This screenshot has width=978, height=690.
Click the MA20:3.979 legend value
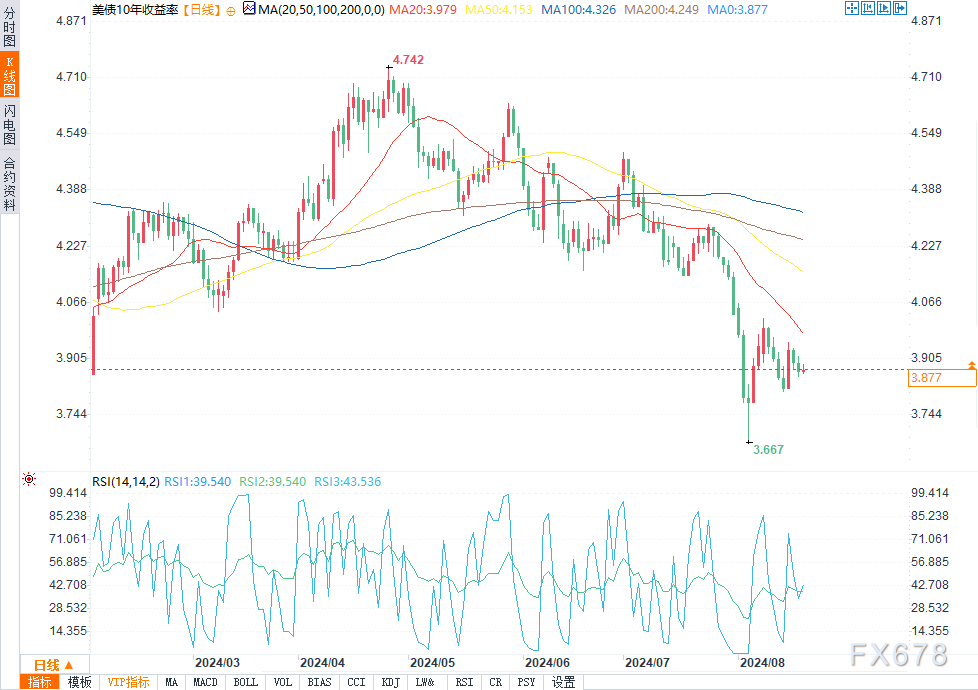coord(423,10)
